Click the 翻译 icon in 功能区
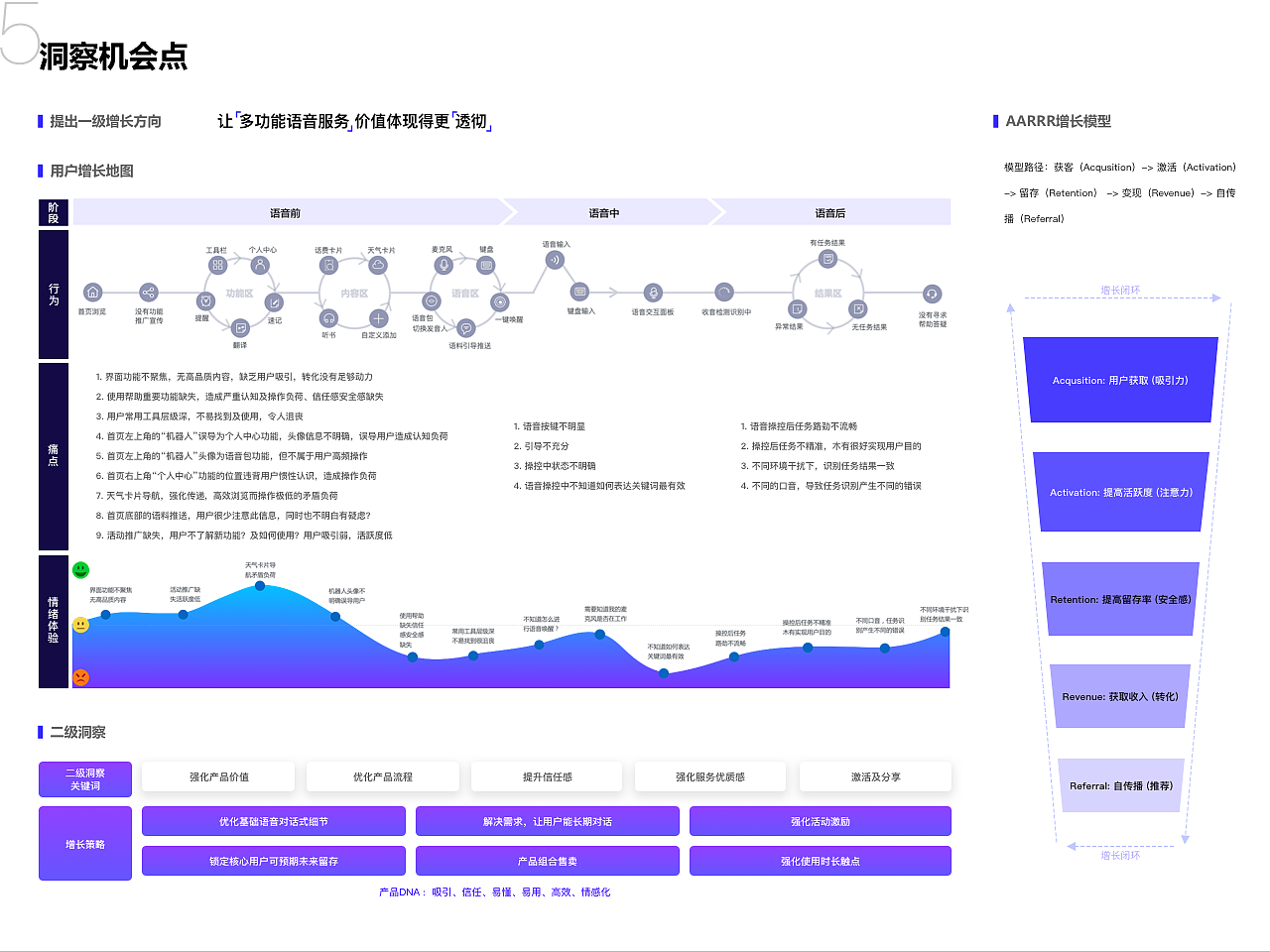The width and height of the screenshot is (1270, 952). tap(240, 328)
